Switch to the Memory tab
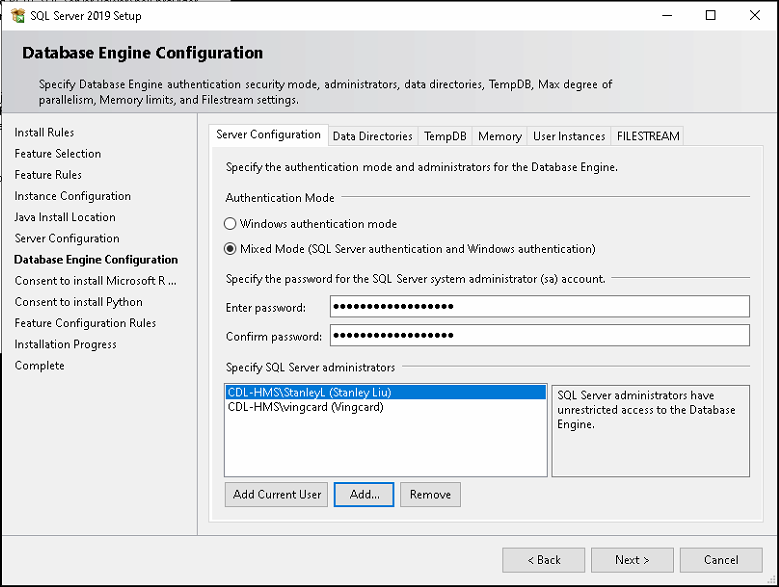This screenshot has height=587, width=779. click(500, 136)
